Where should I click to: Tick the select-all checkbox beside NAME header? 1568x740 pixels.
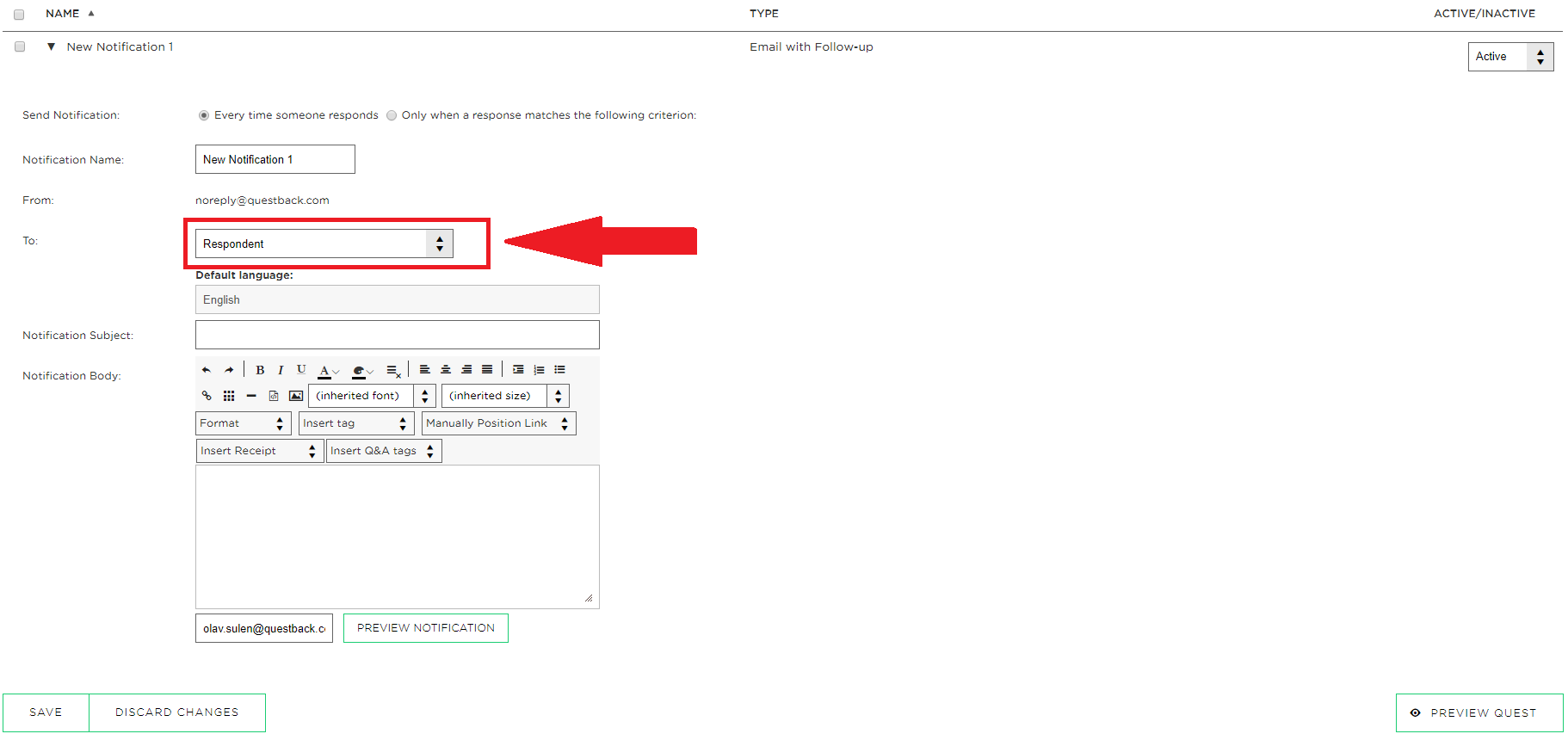coord(19,14)
